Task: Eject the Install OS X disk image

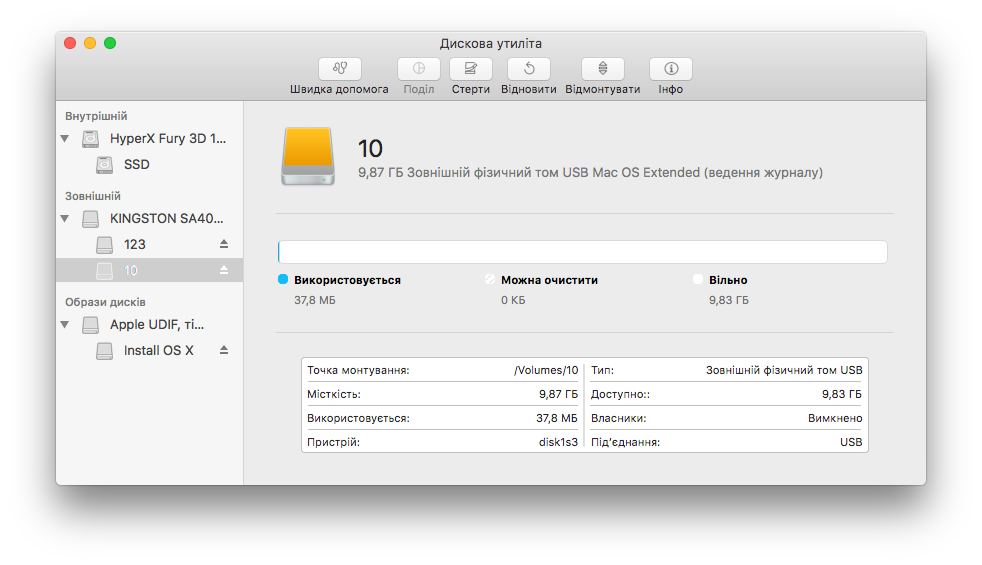Action: (x=224, y=350)
